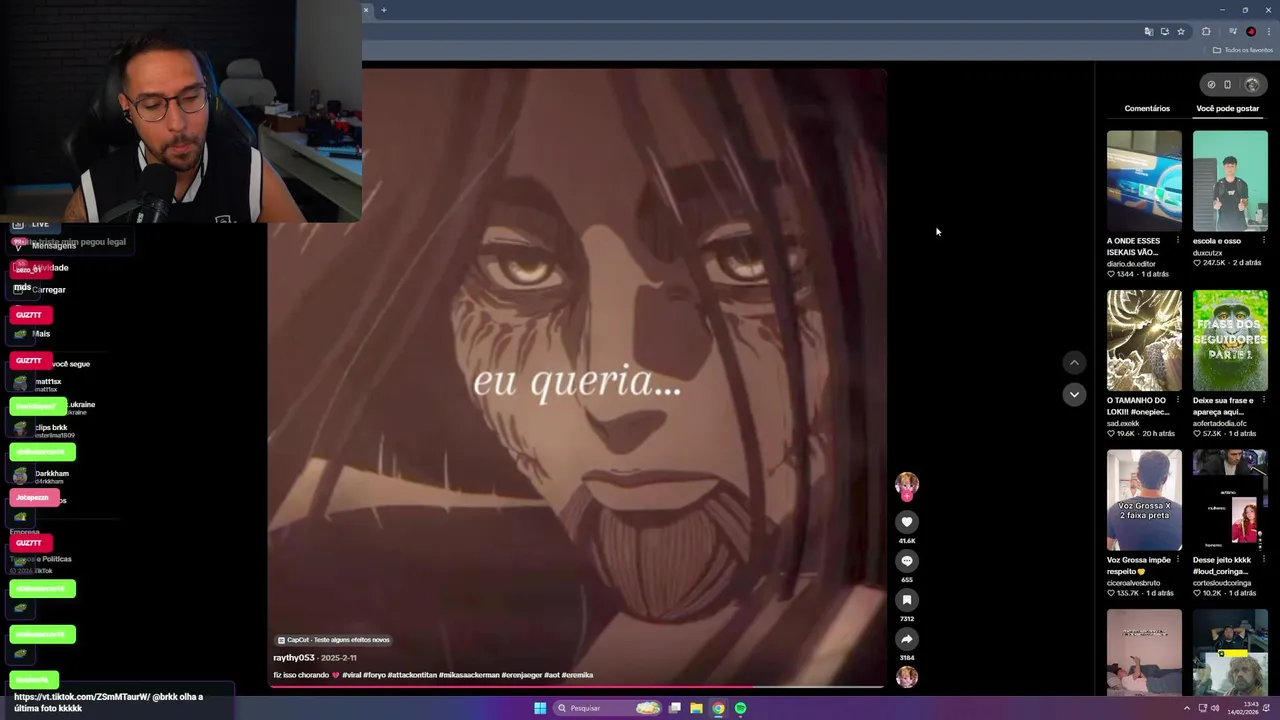
Task: Open aofertadodia.ofc author link
Action: point(1219,423)
